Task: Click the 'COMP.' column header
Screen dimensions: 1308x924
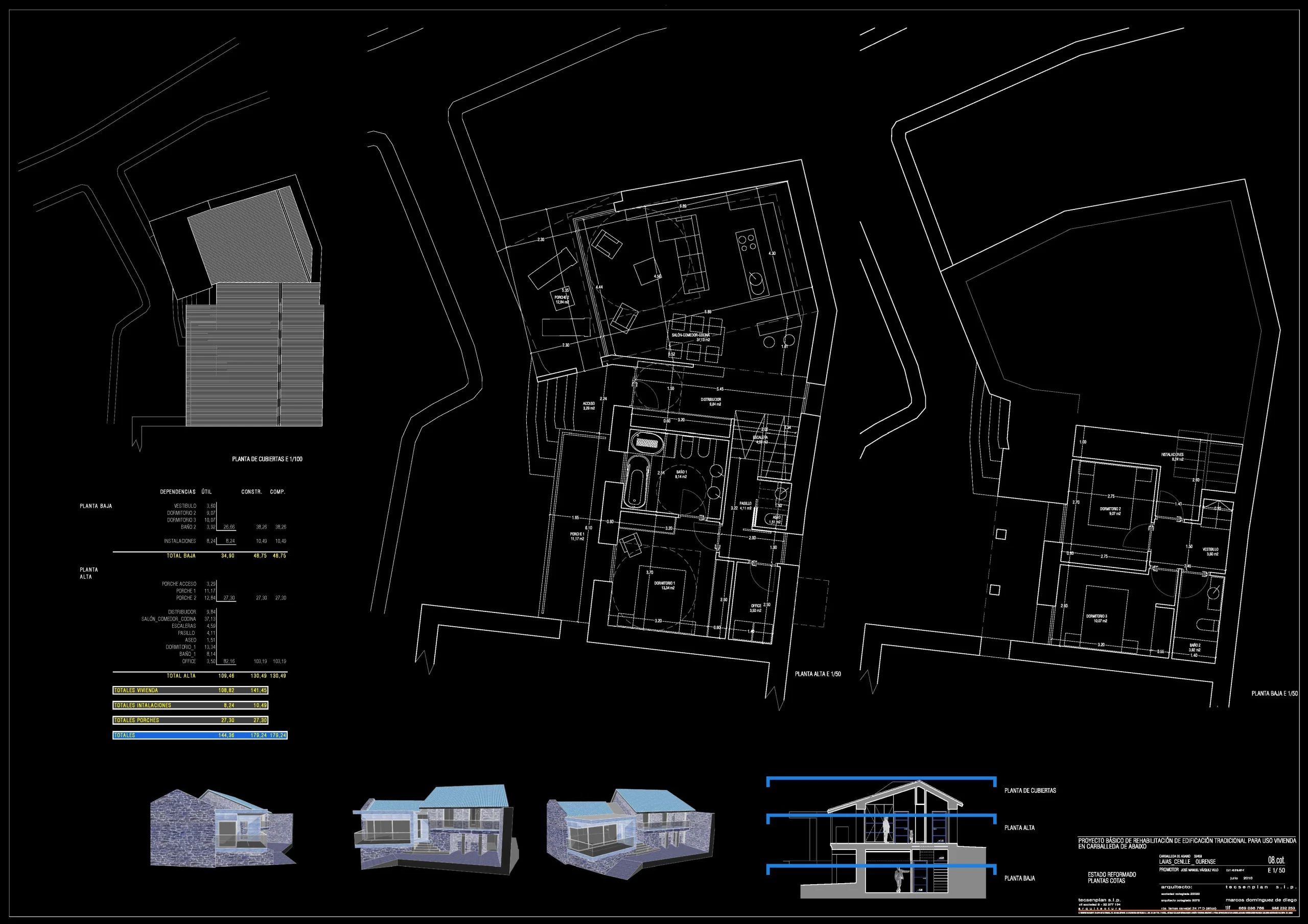Action: [277, 491]
